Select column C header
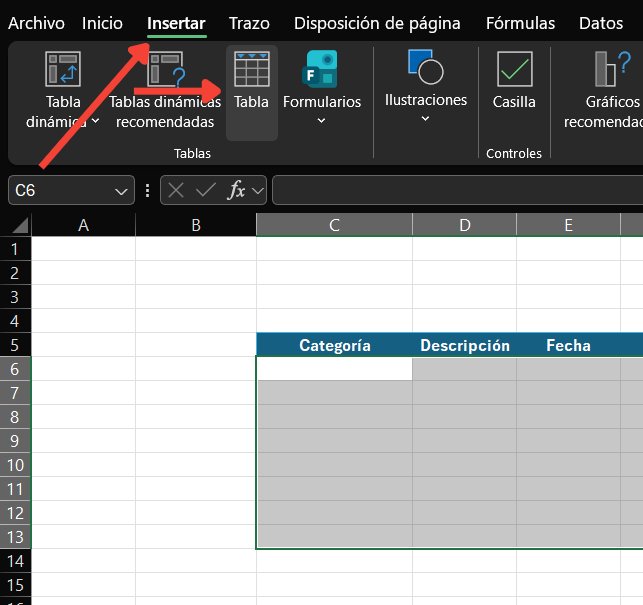This screenshot has height=605, width=643. [x=334, y=225]
